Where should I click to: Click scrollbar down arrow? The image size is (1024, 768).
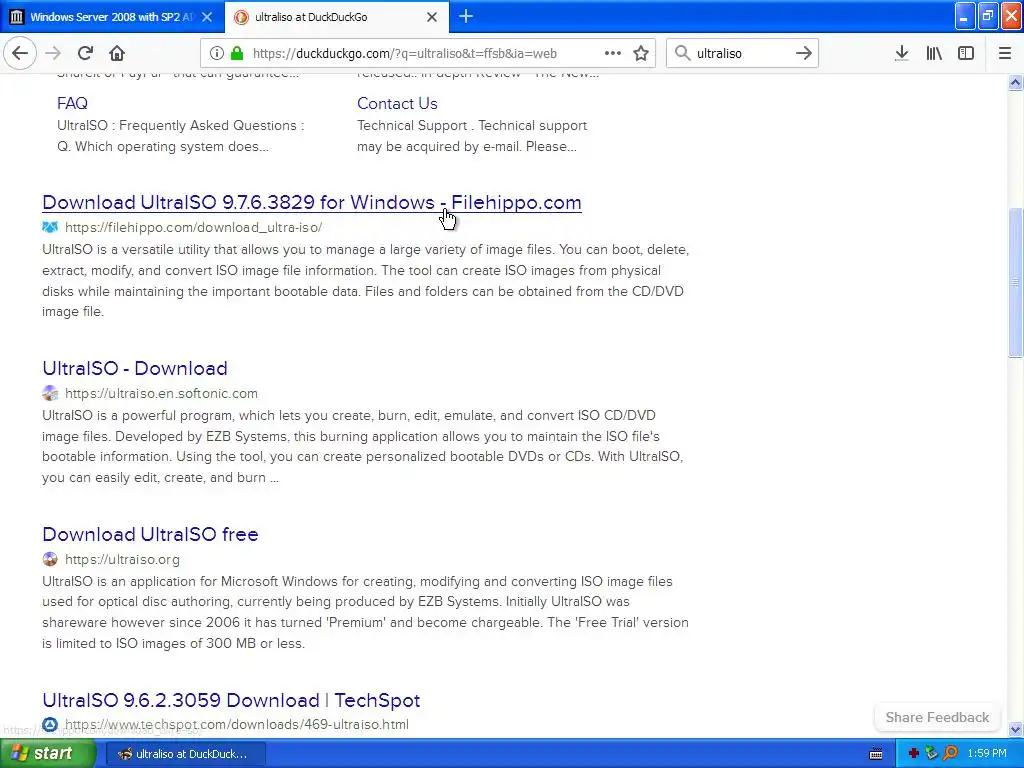click(x=1016, y=729)
